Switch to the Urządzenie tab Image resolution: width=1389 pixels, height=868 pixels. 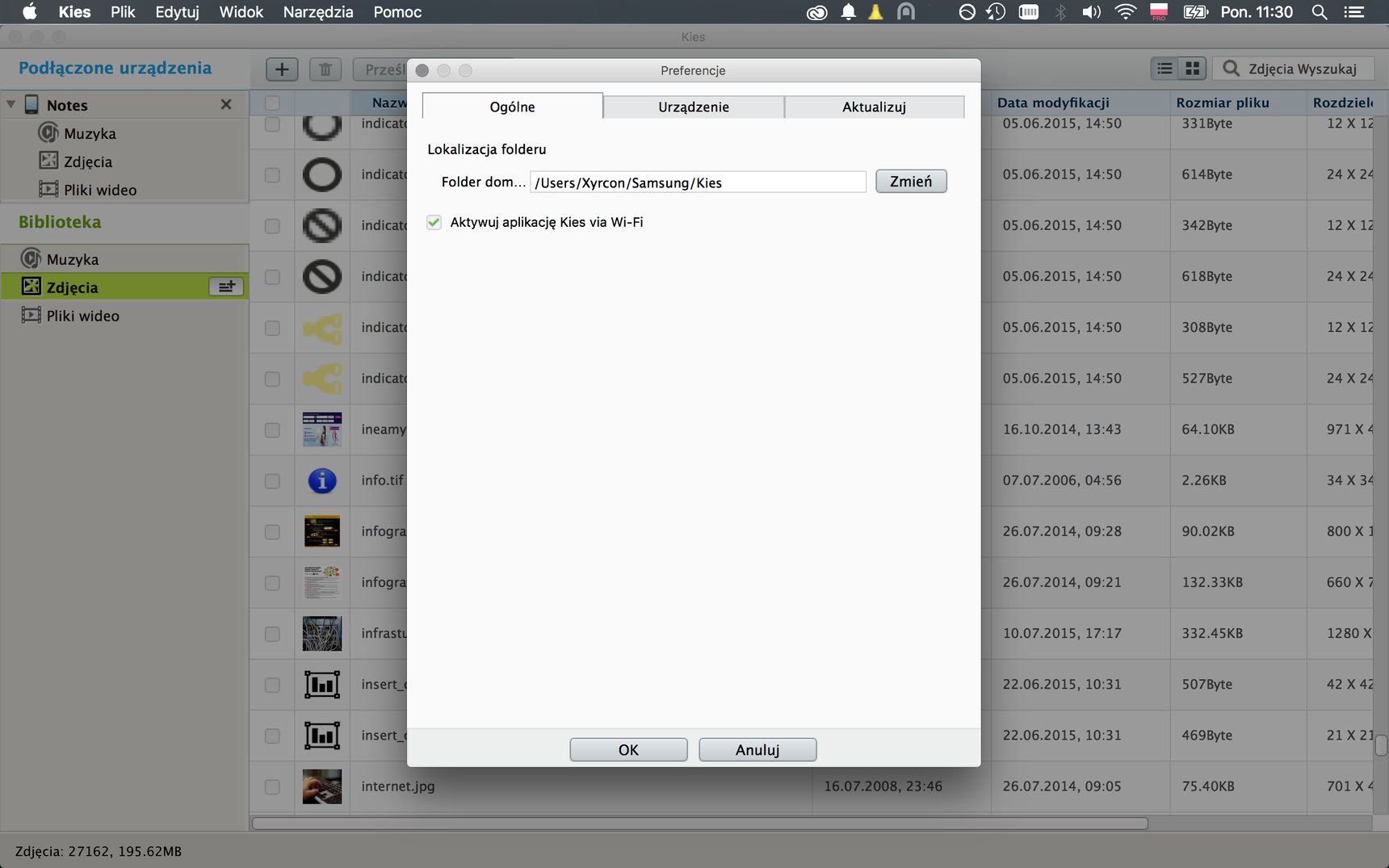pyautogui.click(x=694, y=107)
